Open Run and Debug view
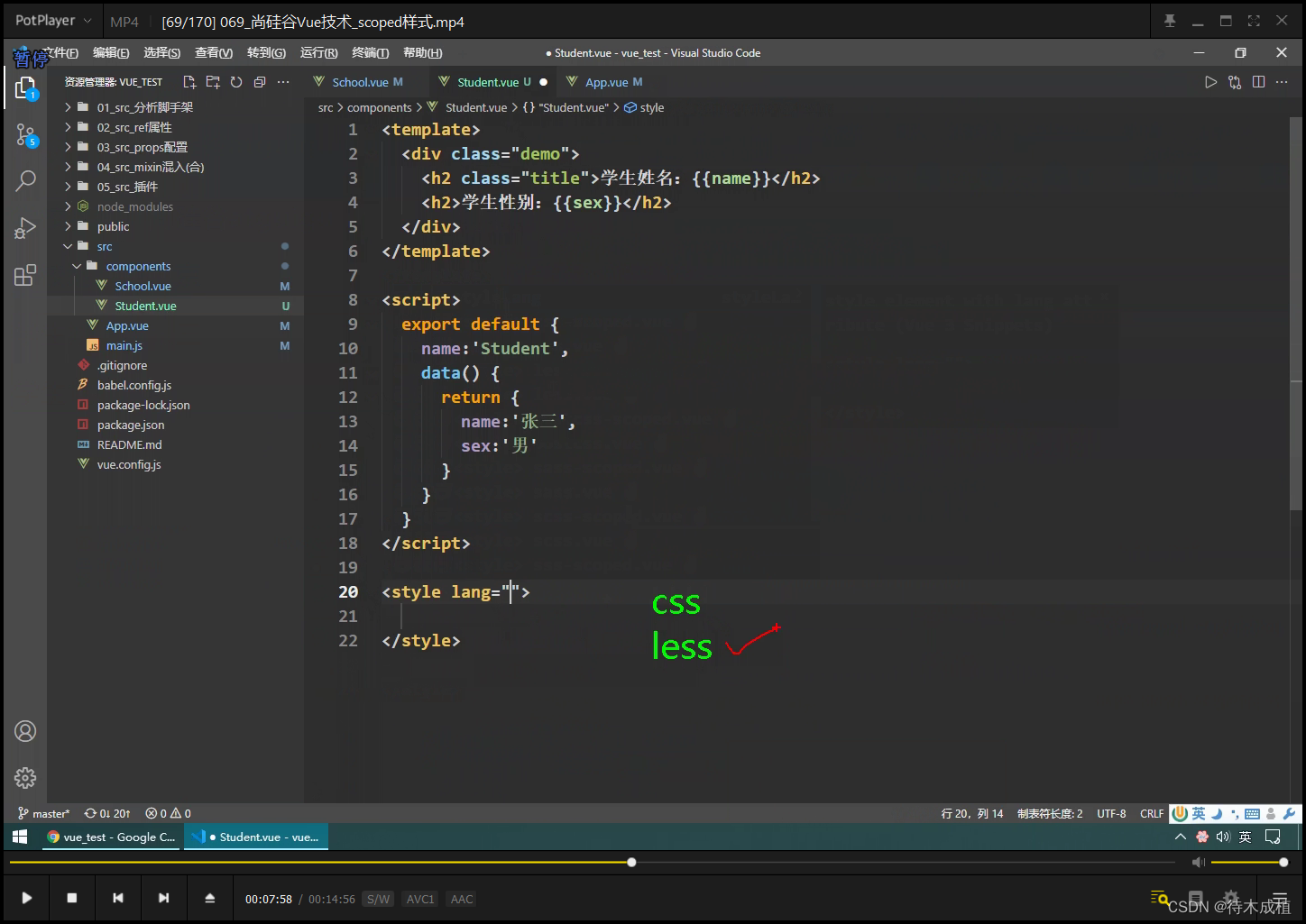This screenshot has width=1306, height=924. point(25,228)
